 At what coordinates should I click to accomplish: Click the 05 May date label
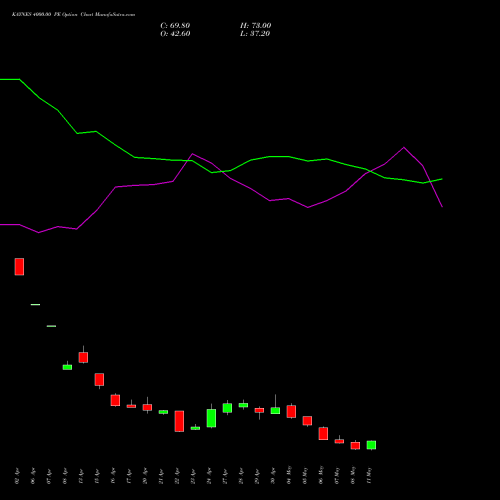pyautogui.click(x=305, y=475)
